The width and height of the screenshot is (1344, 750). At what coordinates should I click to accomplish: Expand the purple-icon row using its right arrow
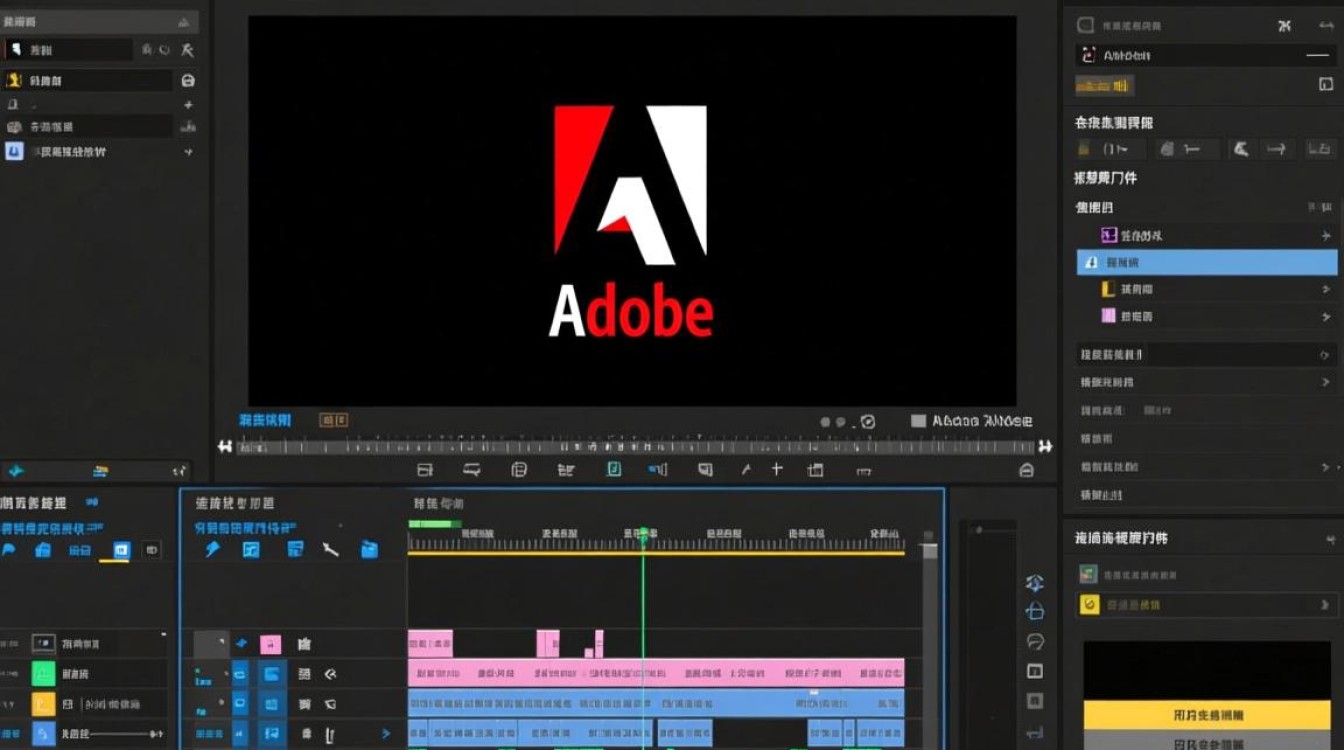pyautogui.click(x=1326, y=236)
